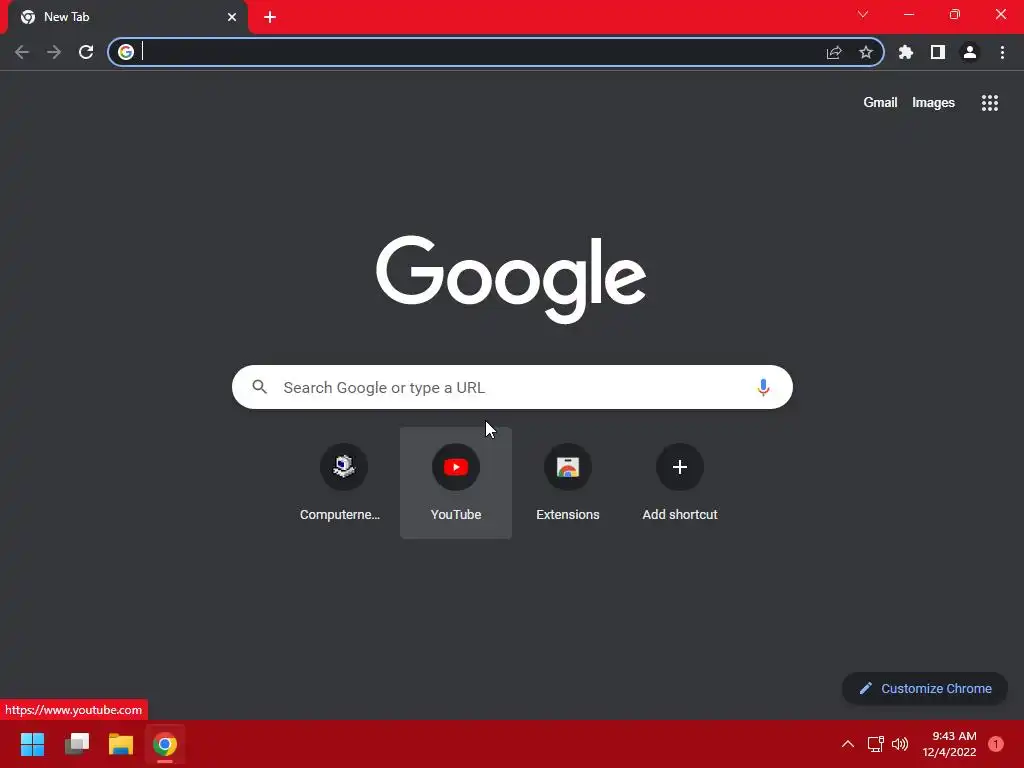Image resolution: width=1024 pixels, height=768 pixels.
Task: Reload the current page
Action: 86,52
